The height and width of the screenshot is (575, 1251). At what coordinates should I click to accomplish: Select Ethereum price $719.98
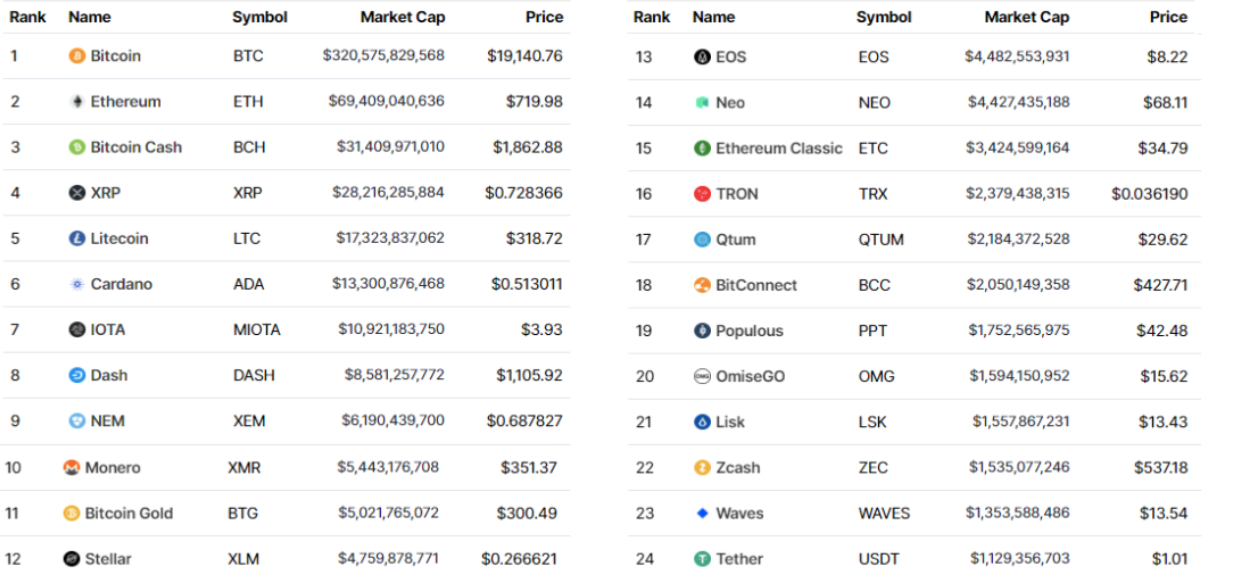[535, 102]
